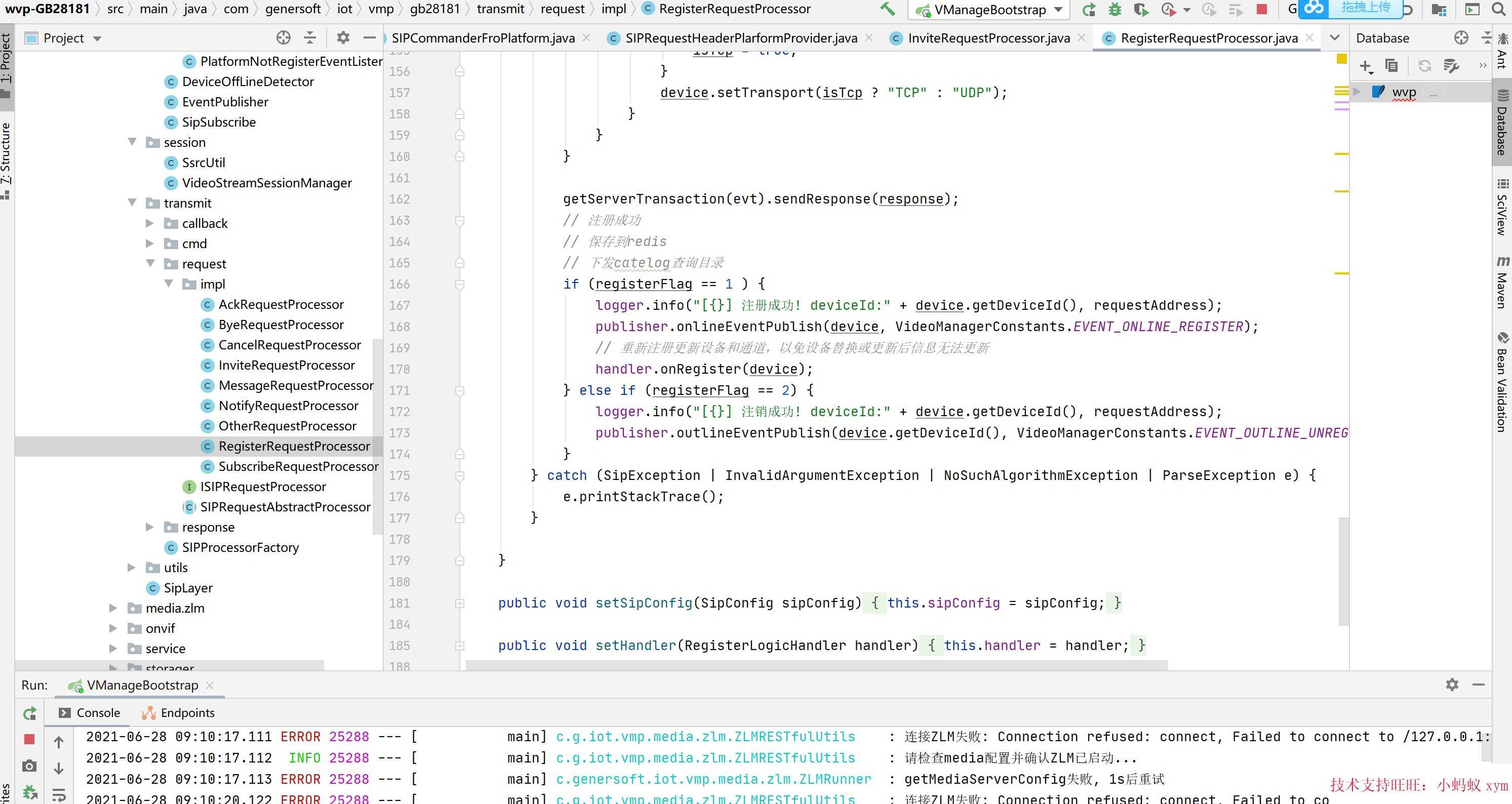This screenshot has height=804, width=1512.
Task: Collapse the transmit folder
Action: (x=132, y=203)
